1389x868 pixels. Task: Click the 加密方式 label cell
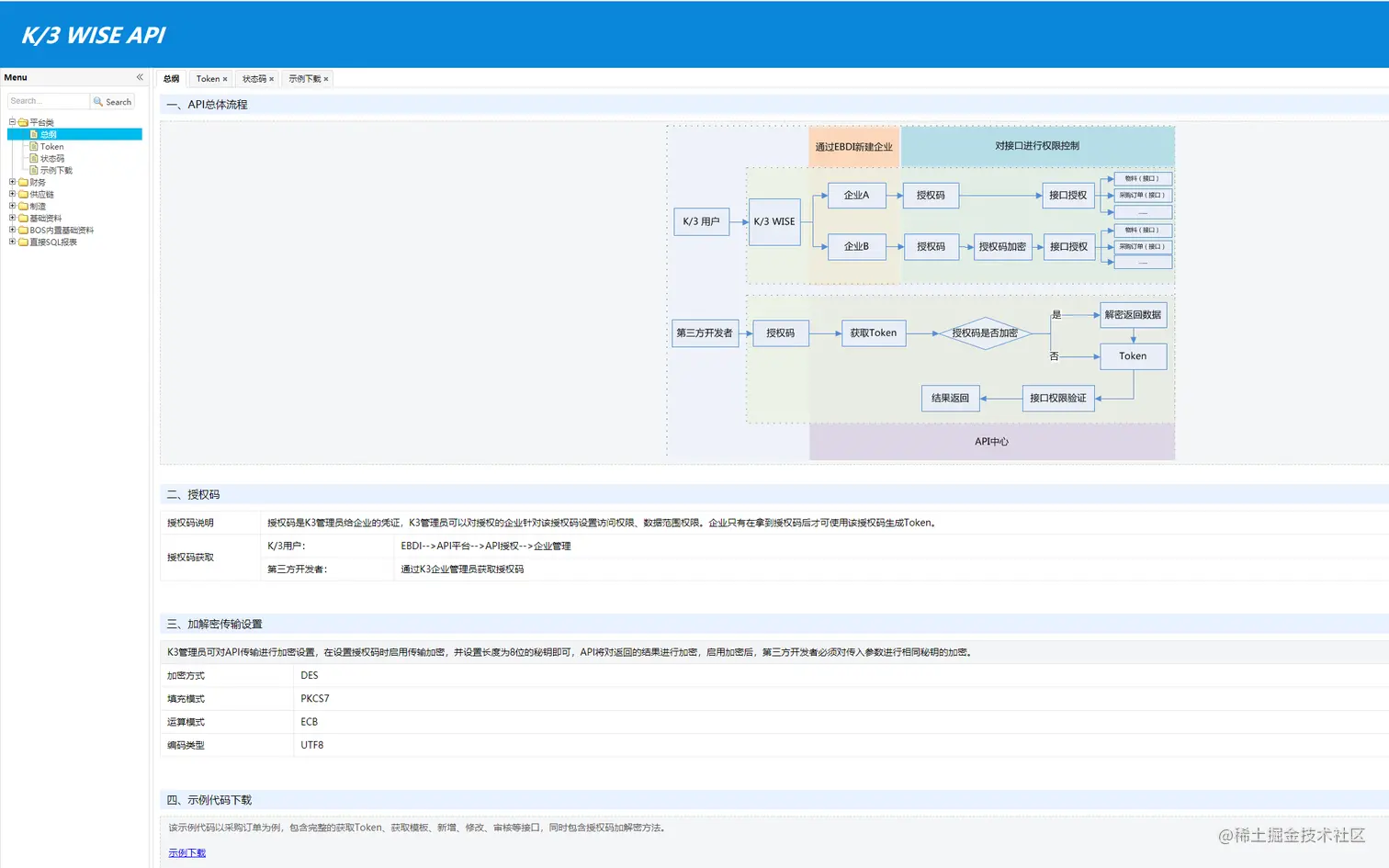click(x=227, y=675)
